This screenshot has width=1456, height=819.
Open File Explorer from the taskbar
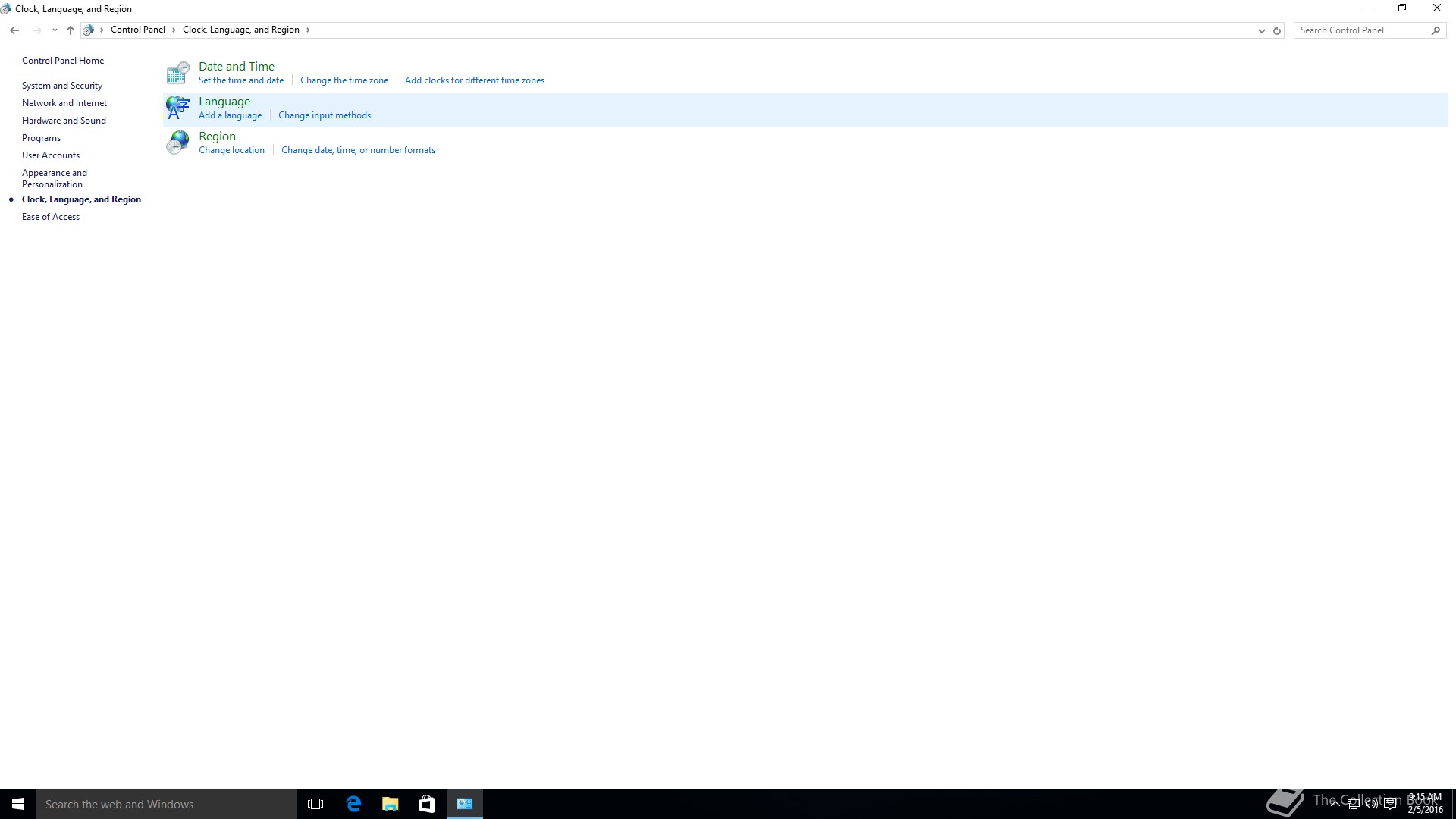pyautogui.click(x=391, y=804)
